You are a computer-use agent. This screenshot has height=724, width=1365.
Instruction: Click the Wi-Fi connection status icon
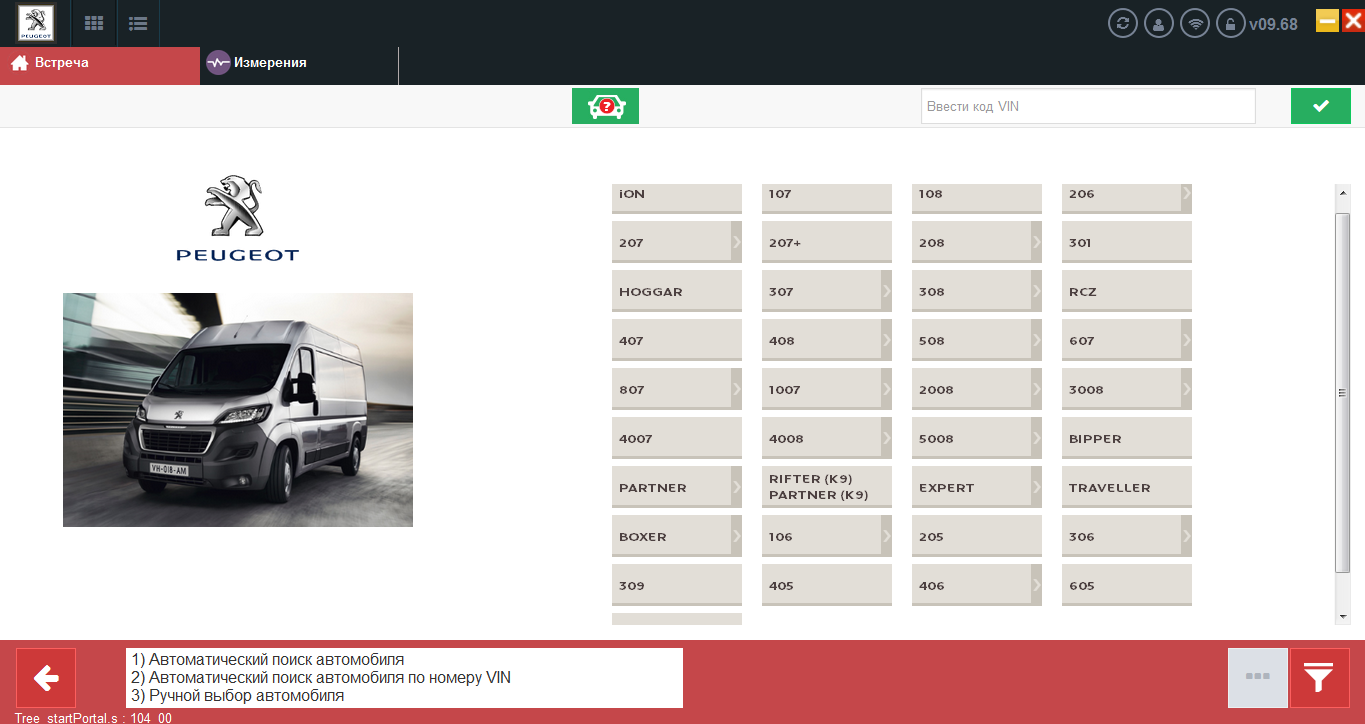coord(1195,23)
